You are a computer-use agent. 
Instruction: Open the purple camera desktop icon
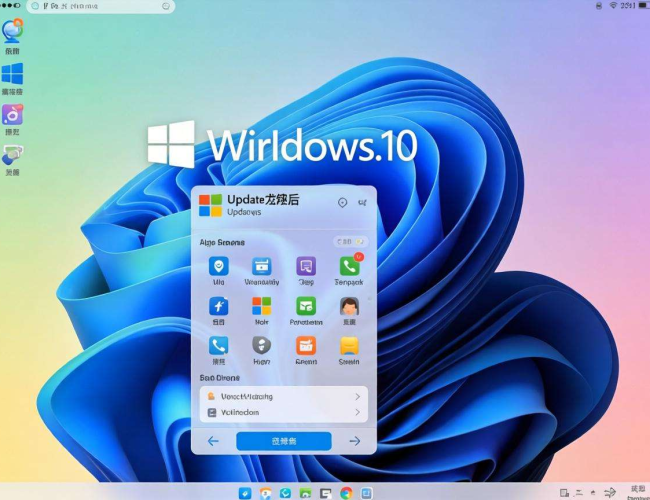tap(12, 114)
